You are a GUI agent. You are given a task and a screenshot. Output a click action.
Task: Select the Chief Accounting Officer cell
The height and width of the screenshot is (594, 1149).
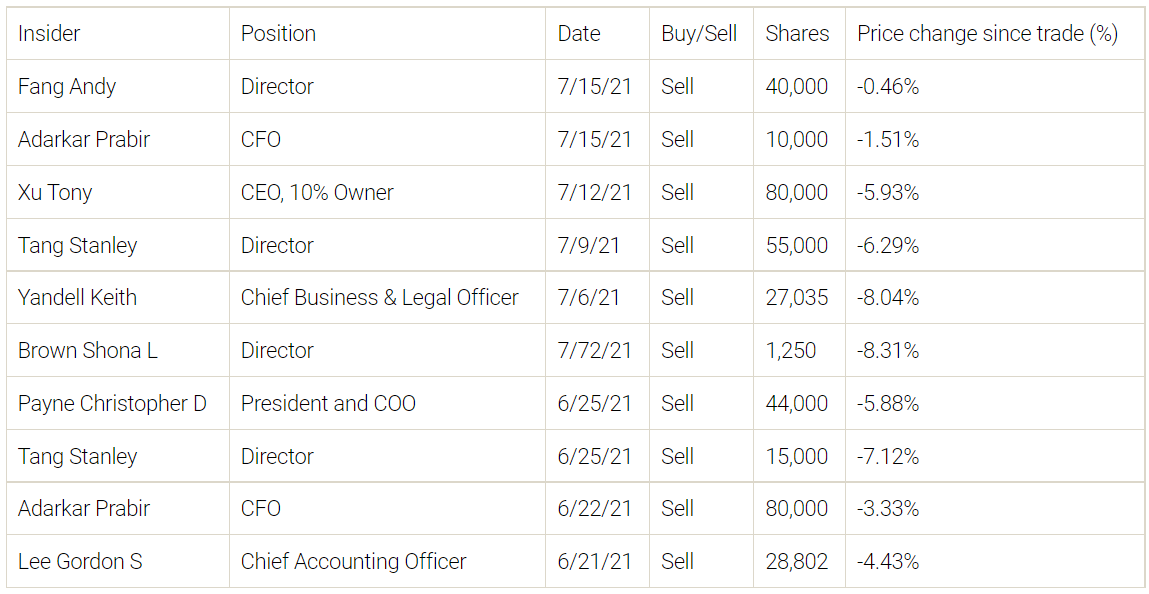click(x=353, y=562)
